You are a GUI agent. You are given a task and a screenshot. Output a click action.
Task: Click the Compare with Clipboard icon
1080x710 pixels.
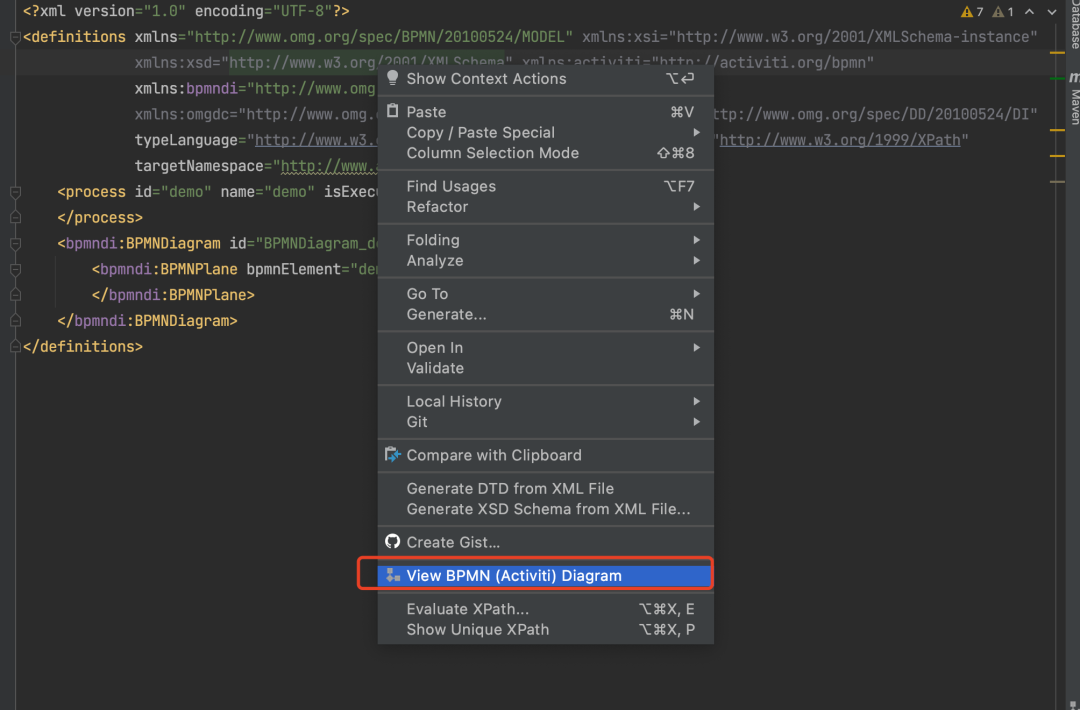393,455
